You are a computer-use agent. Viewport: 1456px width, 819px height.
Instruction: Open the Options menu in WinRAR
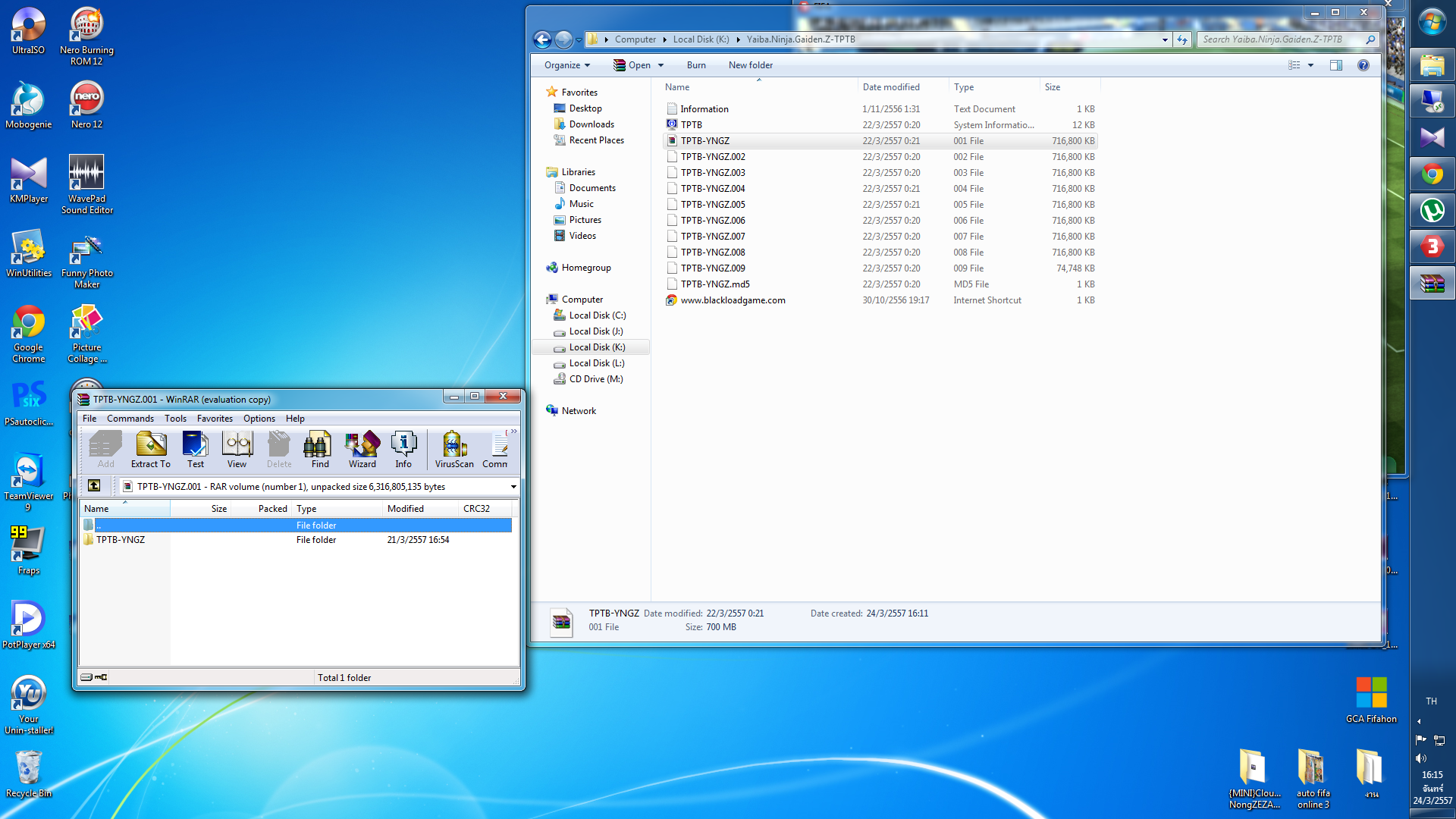click(x=259, y=419)
